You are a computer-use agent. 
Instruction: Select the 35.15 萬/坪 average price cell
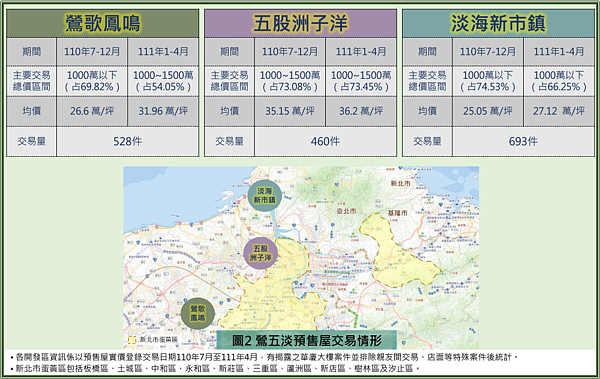(290, 111)
